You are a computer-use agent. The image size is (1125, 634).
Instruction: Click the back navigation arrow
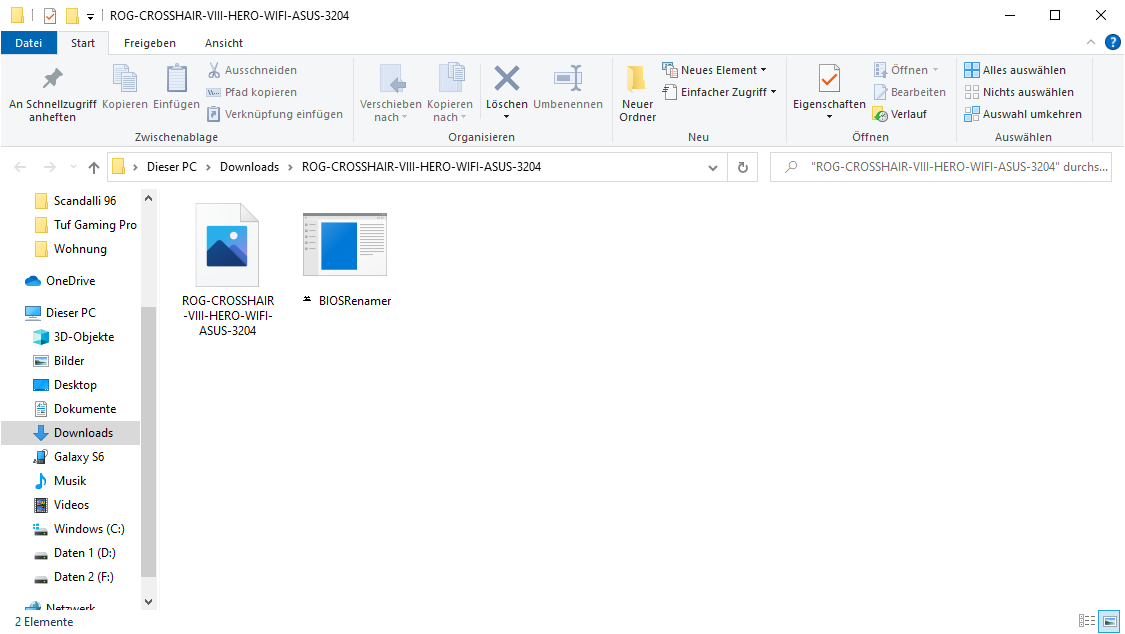(x=20, y=167)
